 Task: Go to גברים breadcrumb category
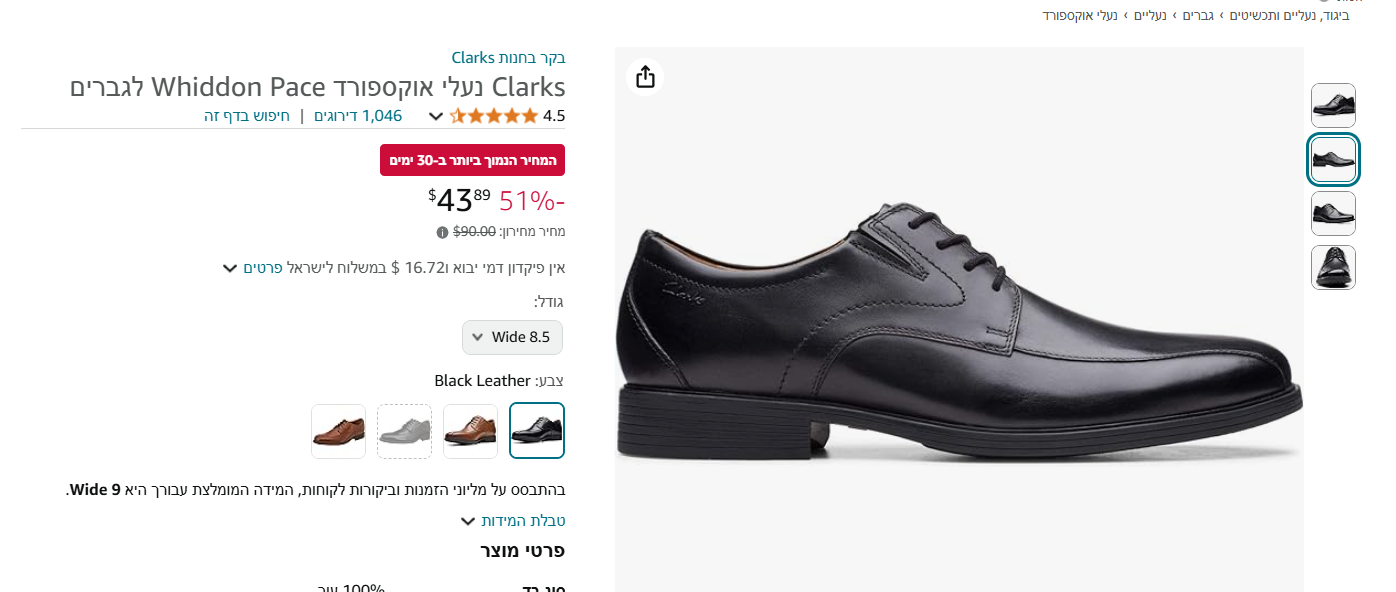point(1198,15)
